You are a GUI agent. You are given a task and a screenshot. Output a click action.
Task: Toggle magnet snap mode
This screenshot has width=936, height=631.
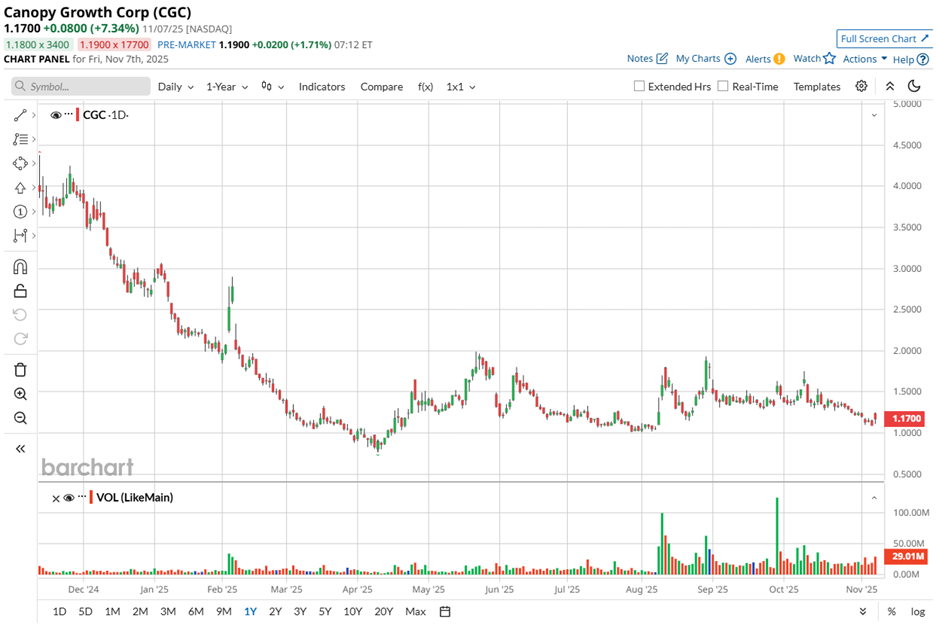(x=20, y=266)
